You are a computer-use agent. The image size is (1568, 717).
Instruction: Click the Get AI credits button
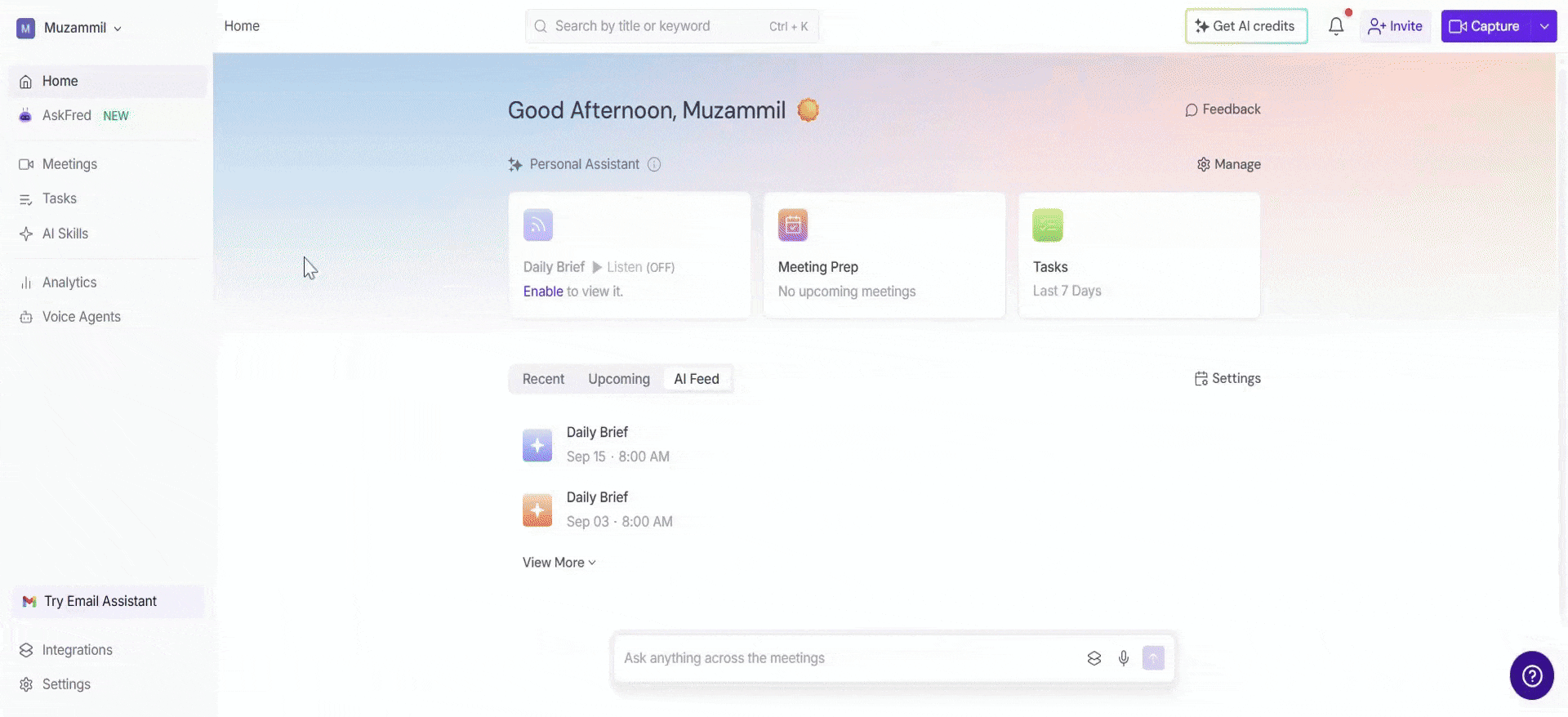[x=1246, y=26]
